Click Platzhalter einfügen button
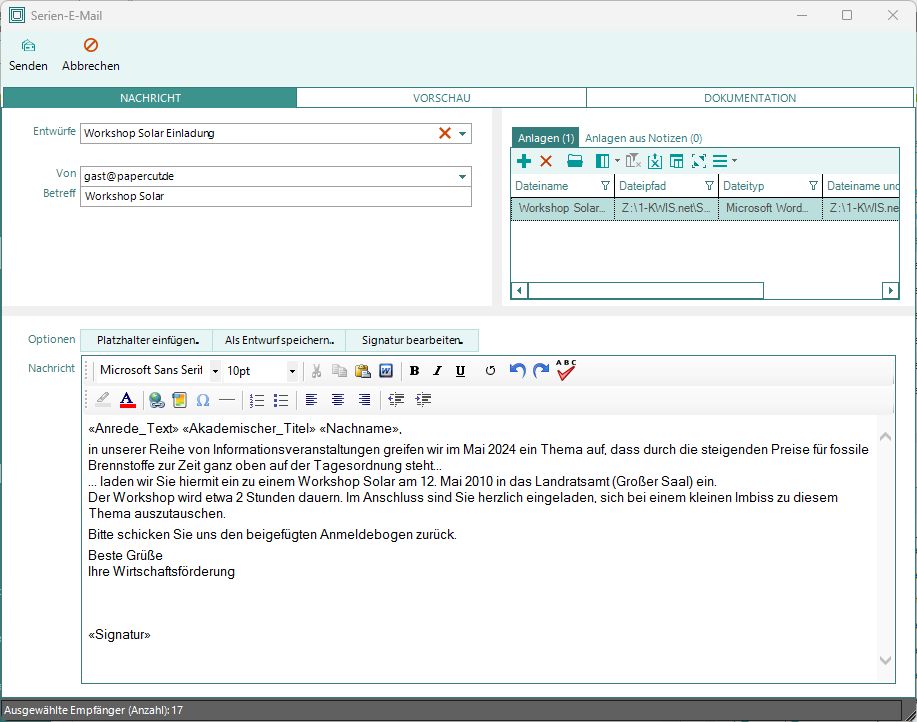The height and width of the screenshot is (722, 917). pyautogui.click(x=147, y=340)
